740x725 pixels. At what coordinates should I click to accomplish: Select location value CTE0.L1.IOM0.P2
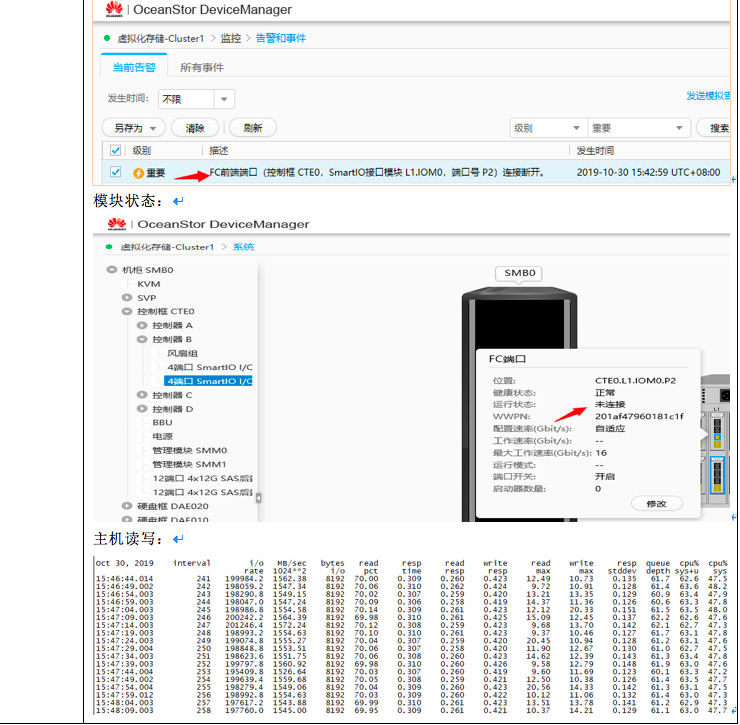tap(635, 380)
